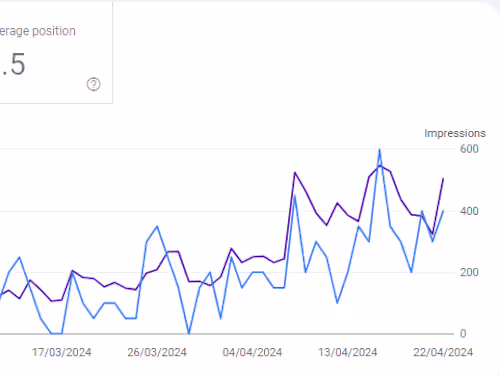The height and width of the screenshot is (375, 500).
Task: Click the '0' axis label
Action: 463,333
